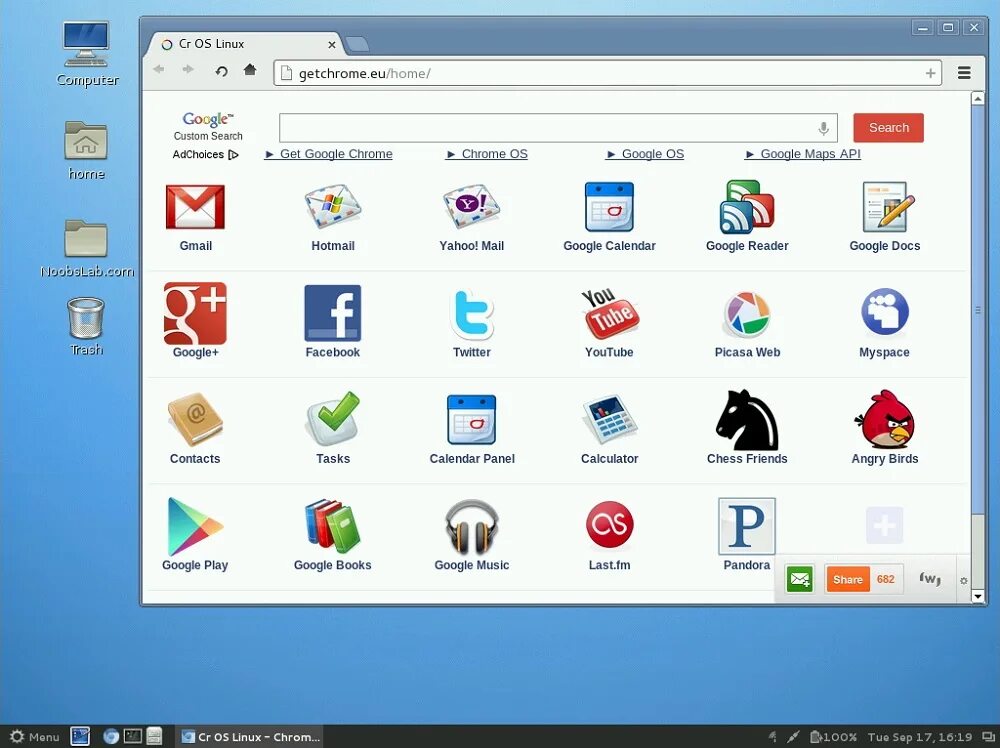Open the Pandora icon

pyautogui.click(x=747, y=526)
